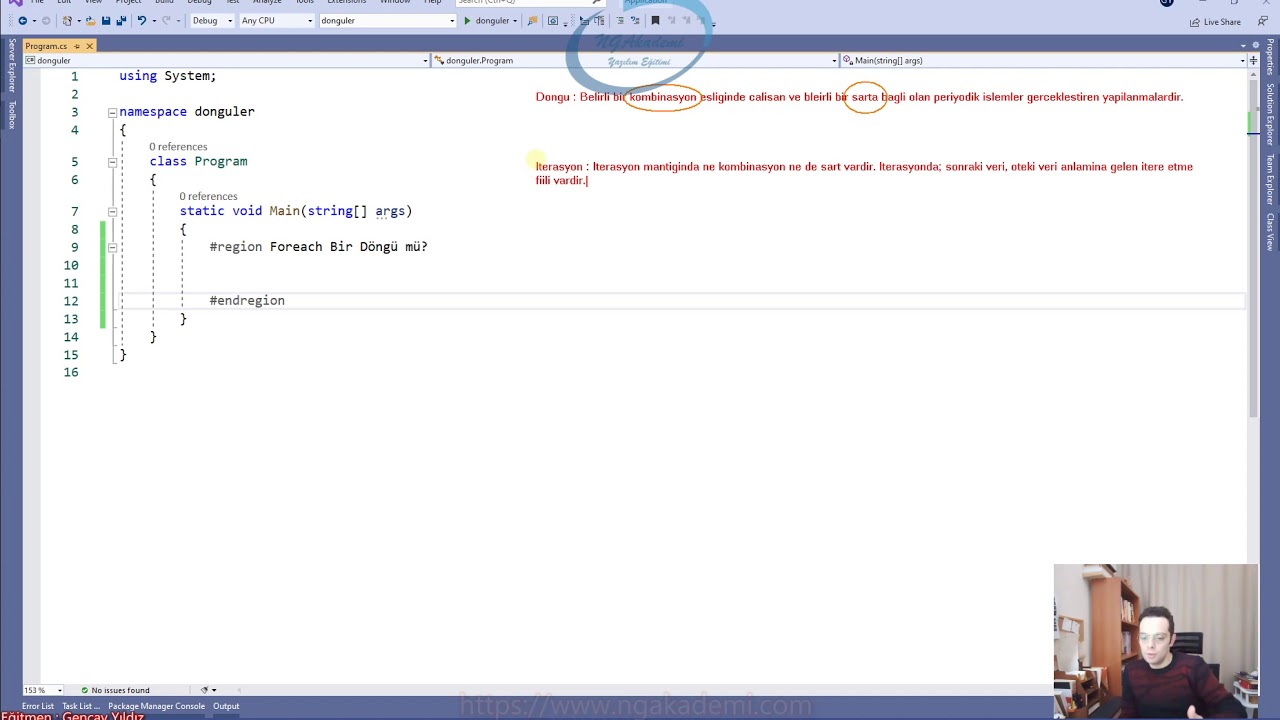Screen dimensions: 1280x720
Task: Switch to the Task List tab
Action: (x=80, y=706)
